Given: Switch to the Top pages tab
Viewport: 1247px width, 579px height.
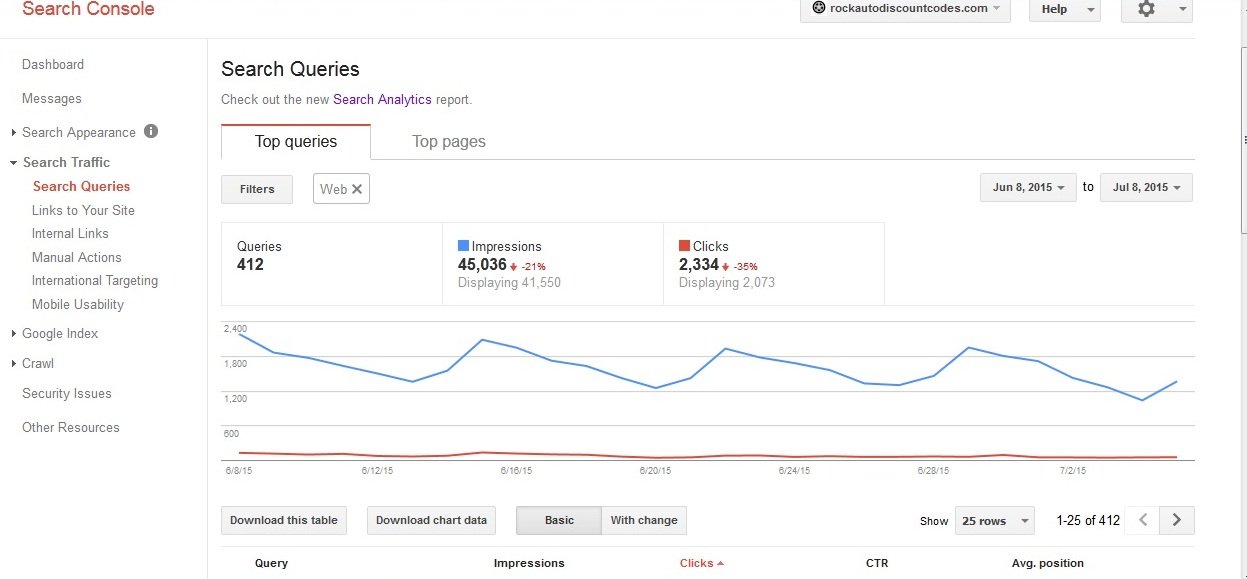Looking at the screenshot, I should pos(449,142).
